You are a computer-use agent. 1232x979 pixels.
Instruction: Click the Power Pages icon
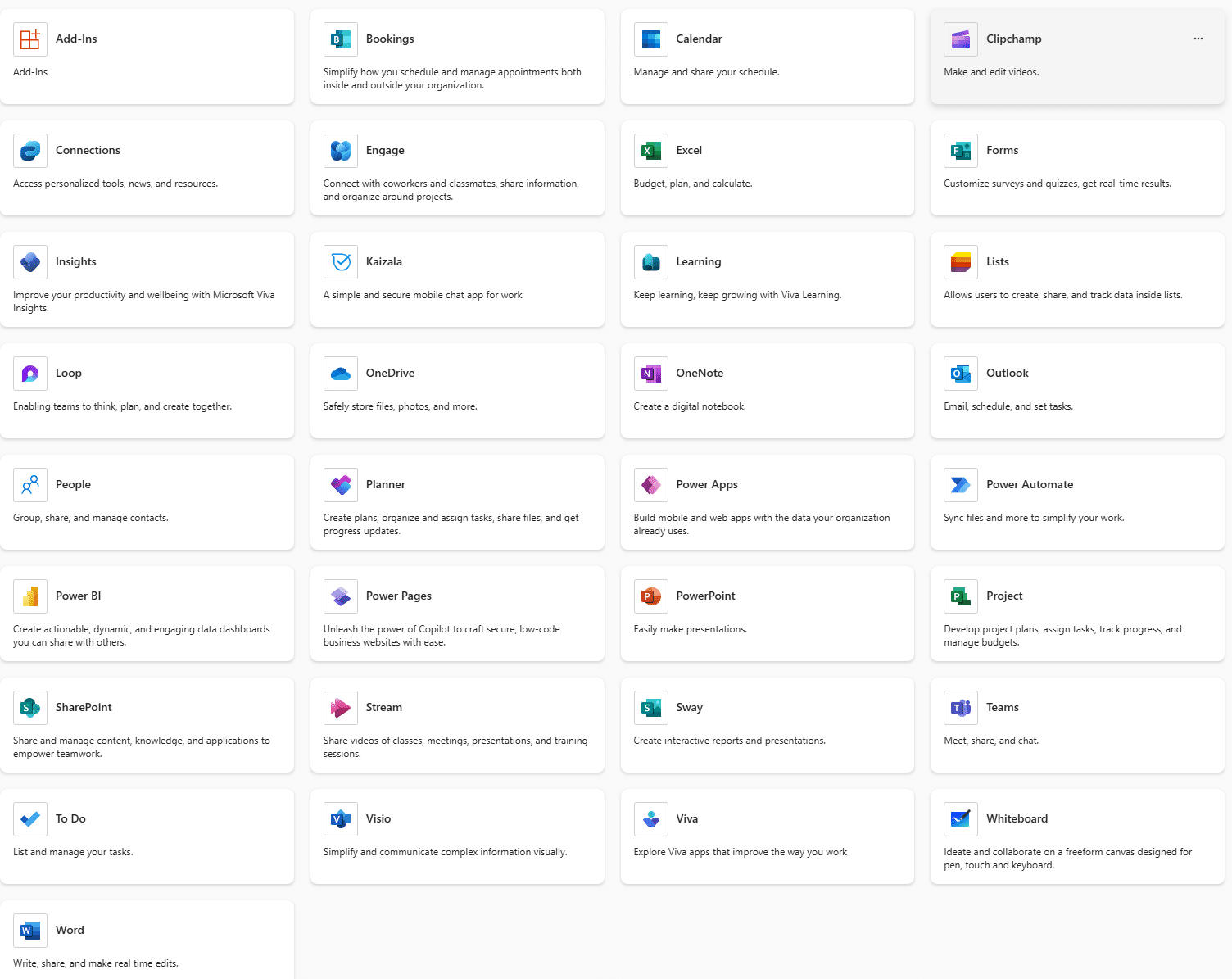coord(341,596)
